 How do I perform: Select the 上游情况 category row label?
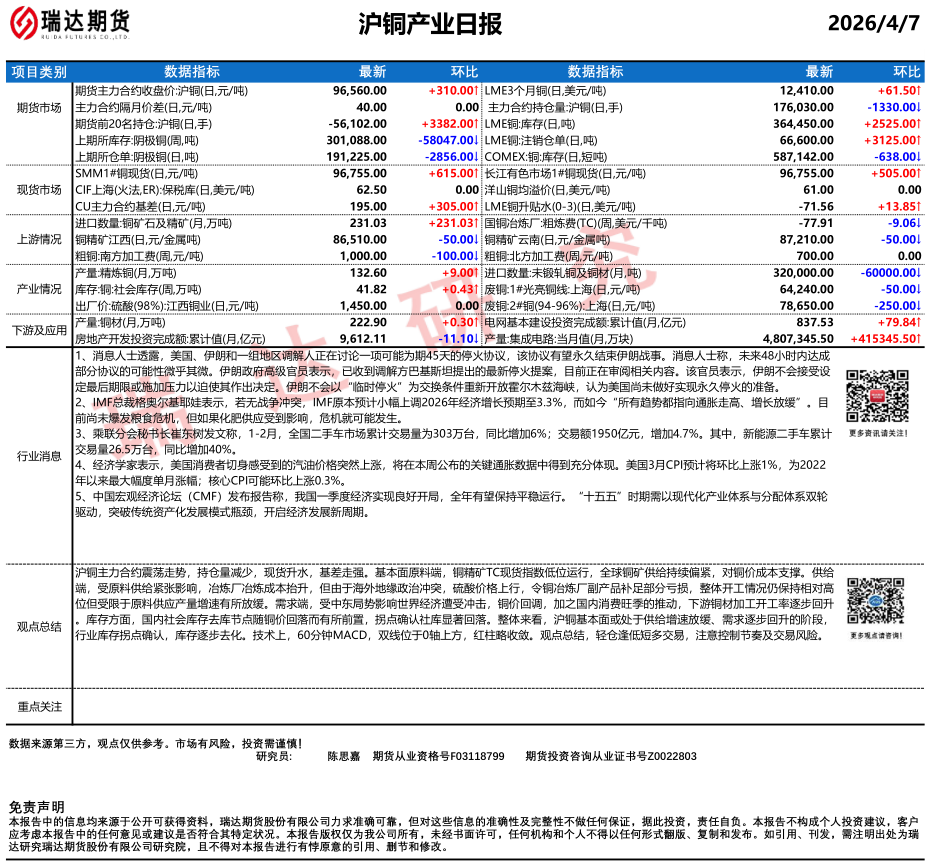pos(39,239)
